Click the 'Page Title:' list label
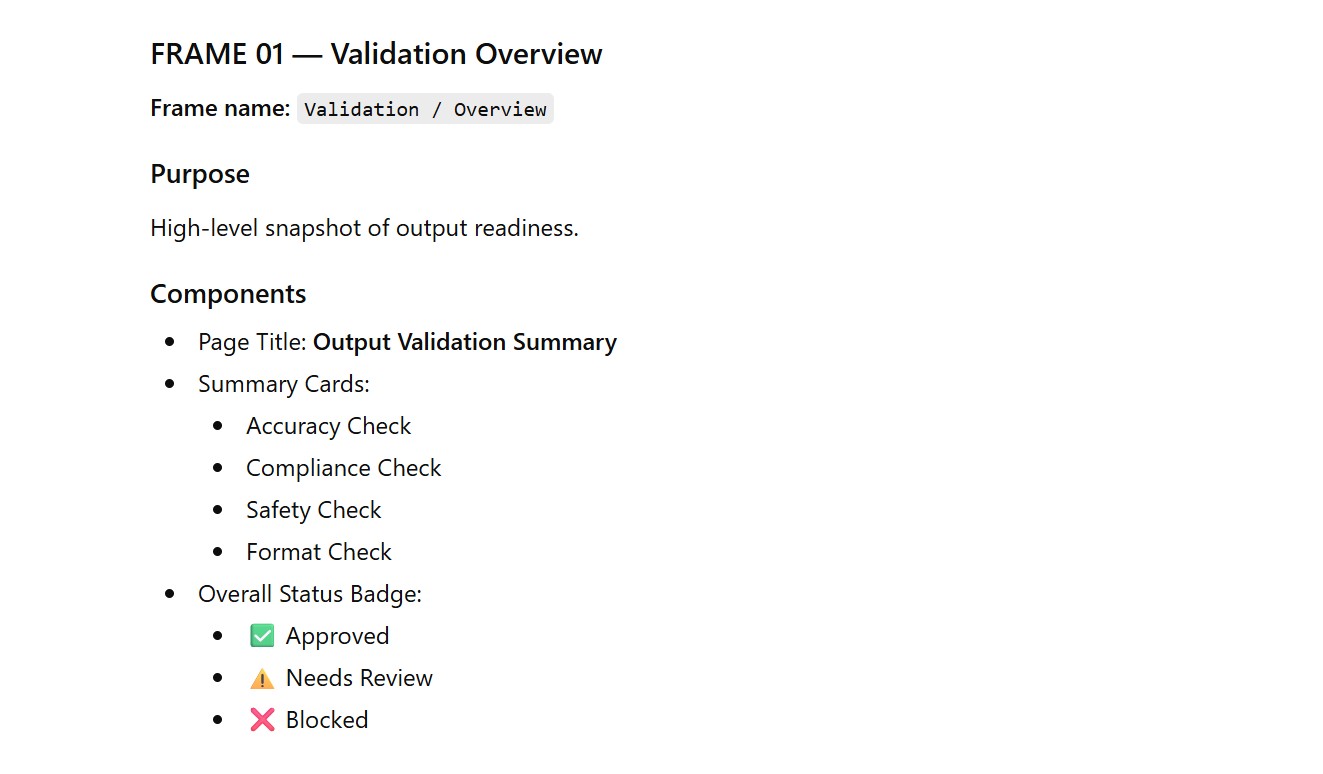Viewport: 1323px width, 774px height. pos(252,342)
